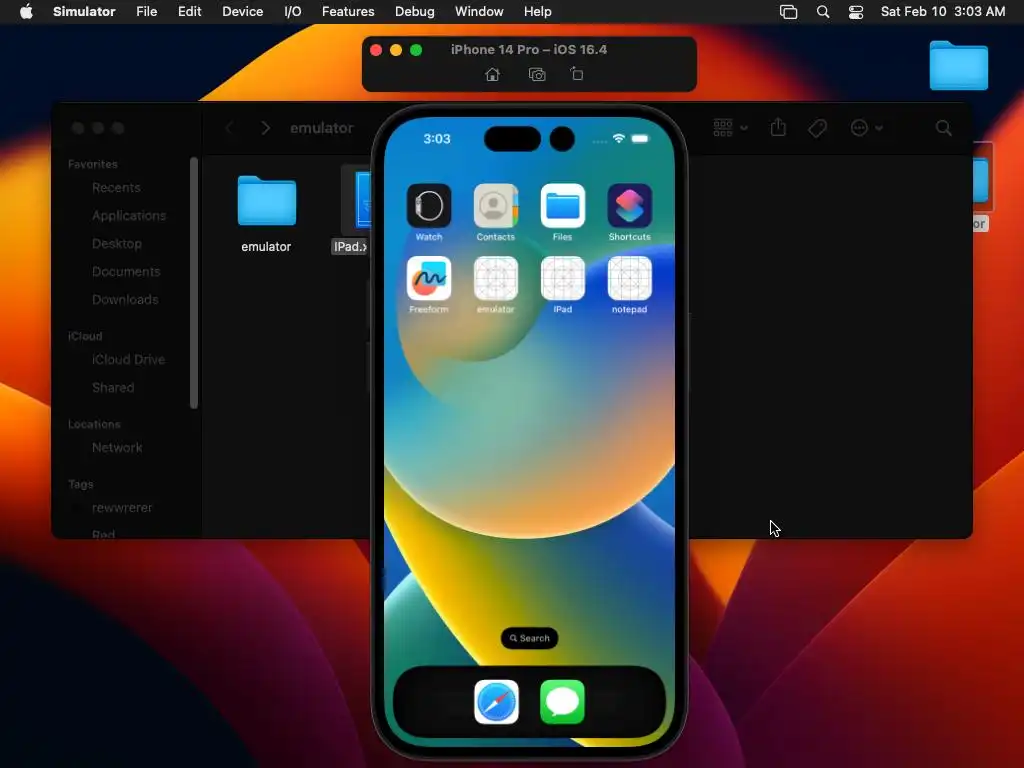Image resolution: width=1024 pixels, height=768 pixels.
Task: Click the emulator title in Finder toolbar
Action: click(321, 128)
